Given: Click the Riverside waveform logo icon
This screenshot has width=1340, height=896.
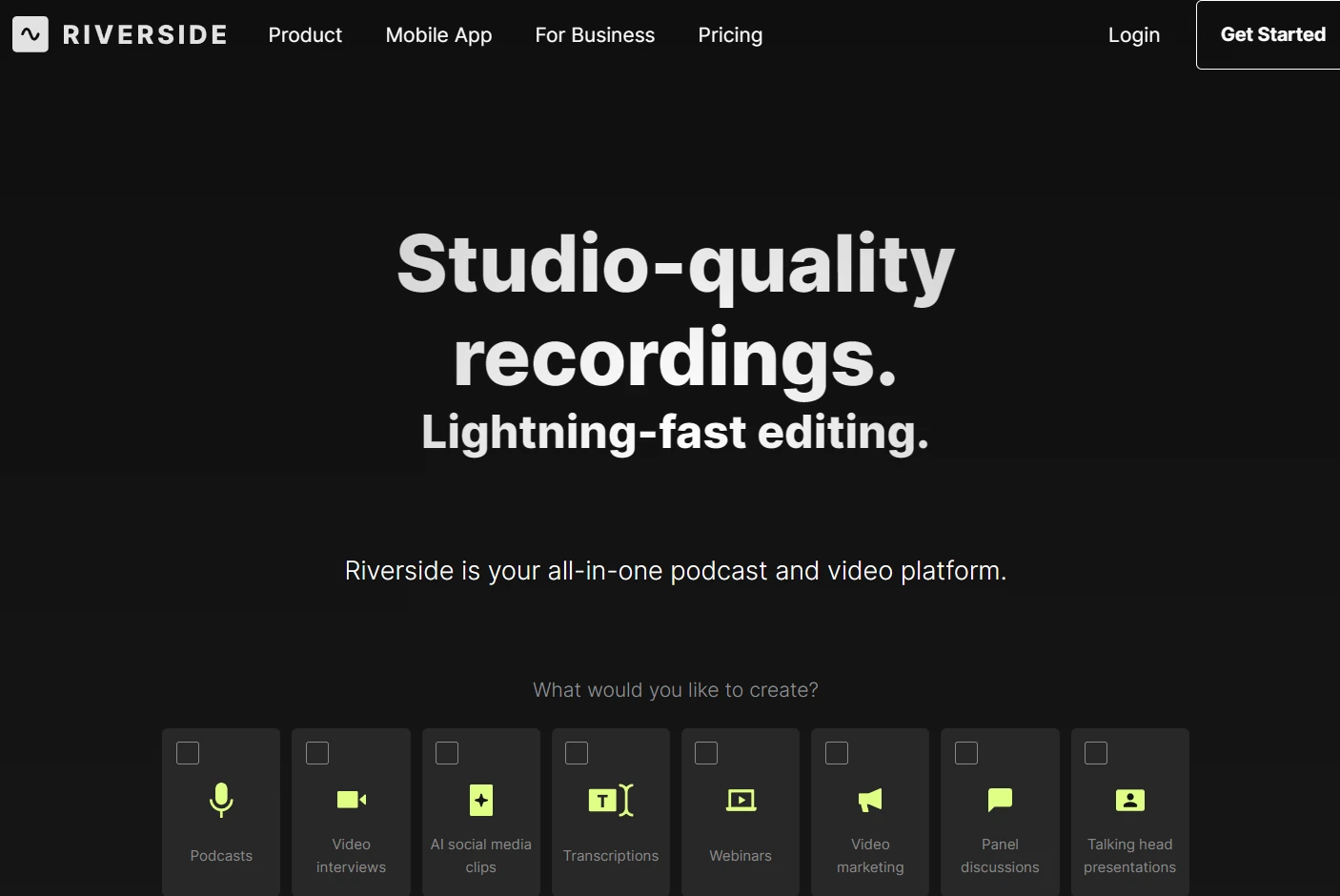Looking at the screenshot, I should point(30,34).
